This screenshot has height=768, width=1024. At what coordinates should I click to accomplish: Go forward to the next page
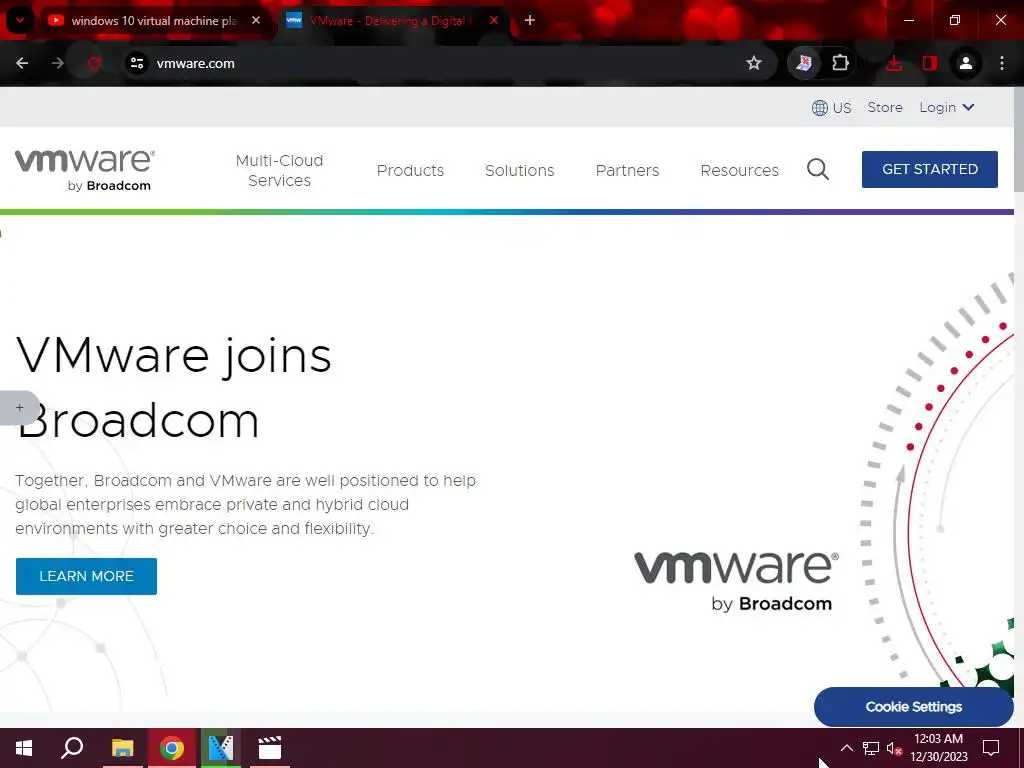pyautogui.click(x=58, y=63)
